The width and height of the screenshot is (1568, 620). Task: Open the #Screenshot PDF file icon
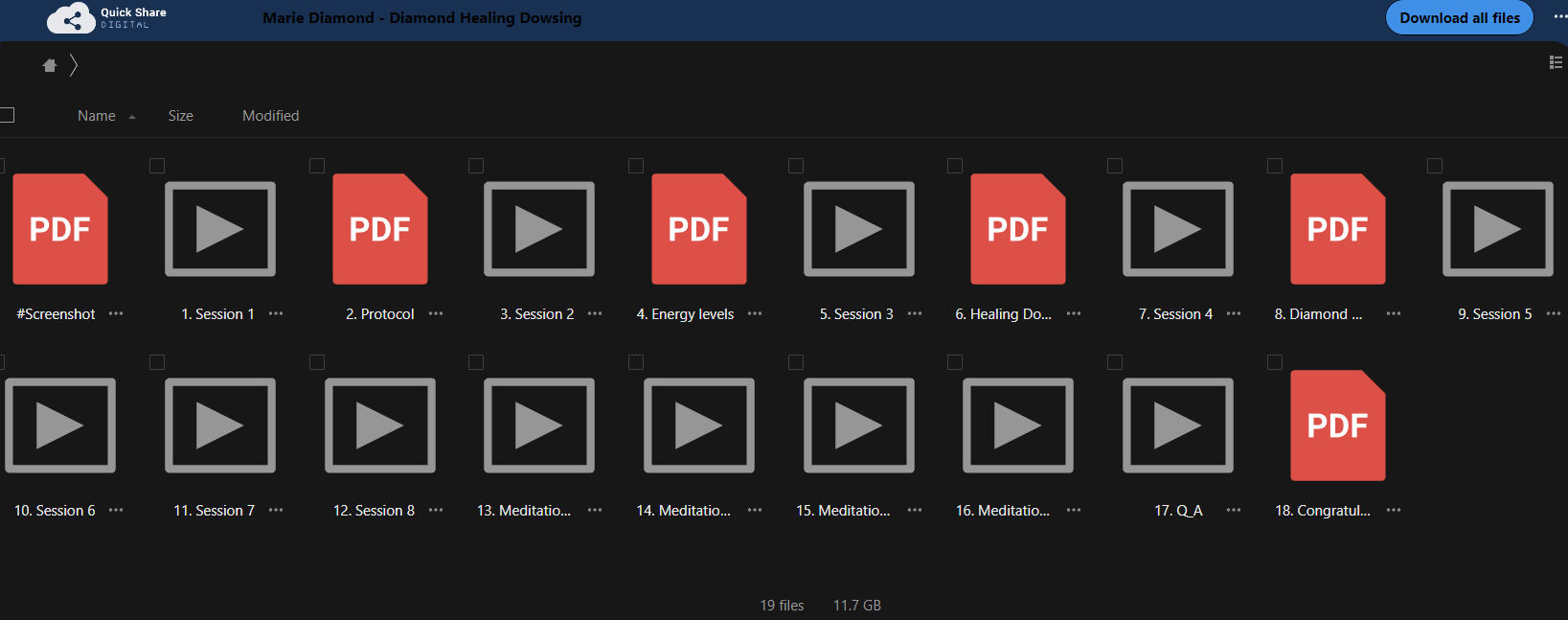(60, 229)
